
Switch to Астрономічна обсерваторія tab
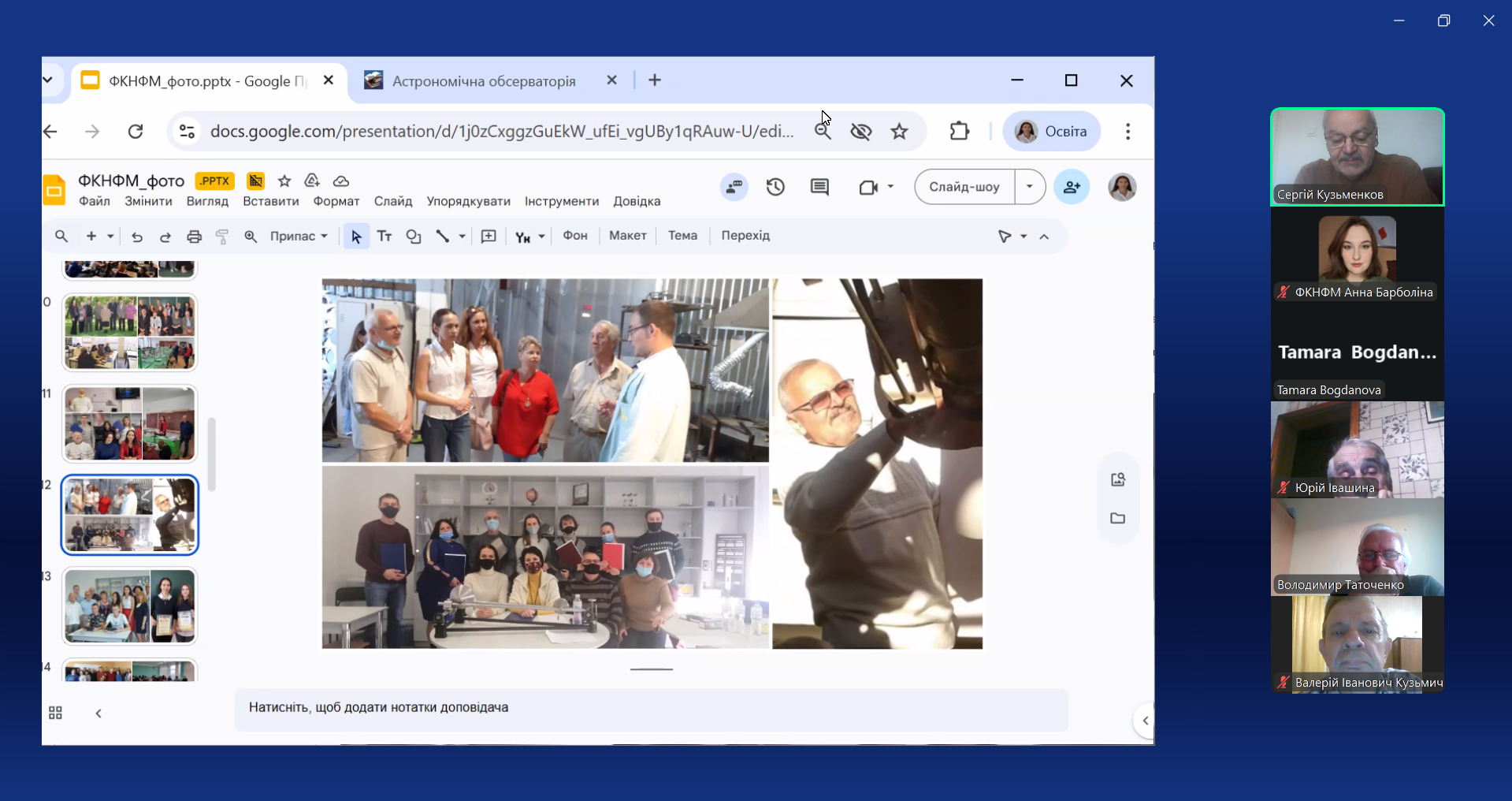[484, 81]
